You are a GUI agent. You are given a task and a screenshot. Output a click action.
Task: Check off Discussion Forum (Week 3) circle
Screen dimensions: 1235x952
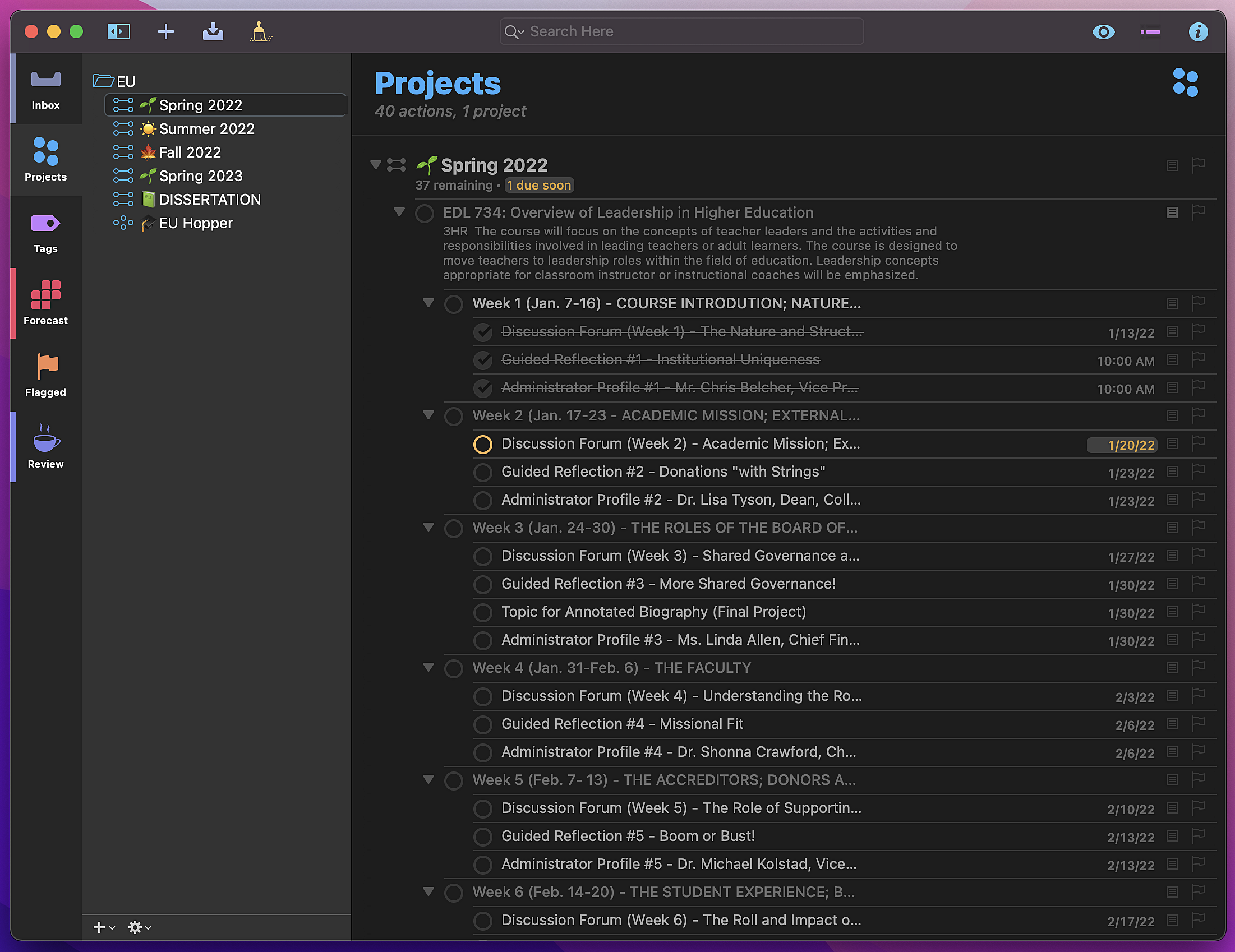pyautogui.click(x=483, y=556)
